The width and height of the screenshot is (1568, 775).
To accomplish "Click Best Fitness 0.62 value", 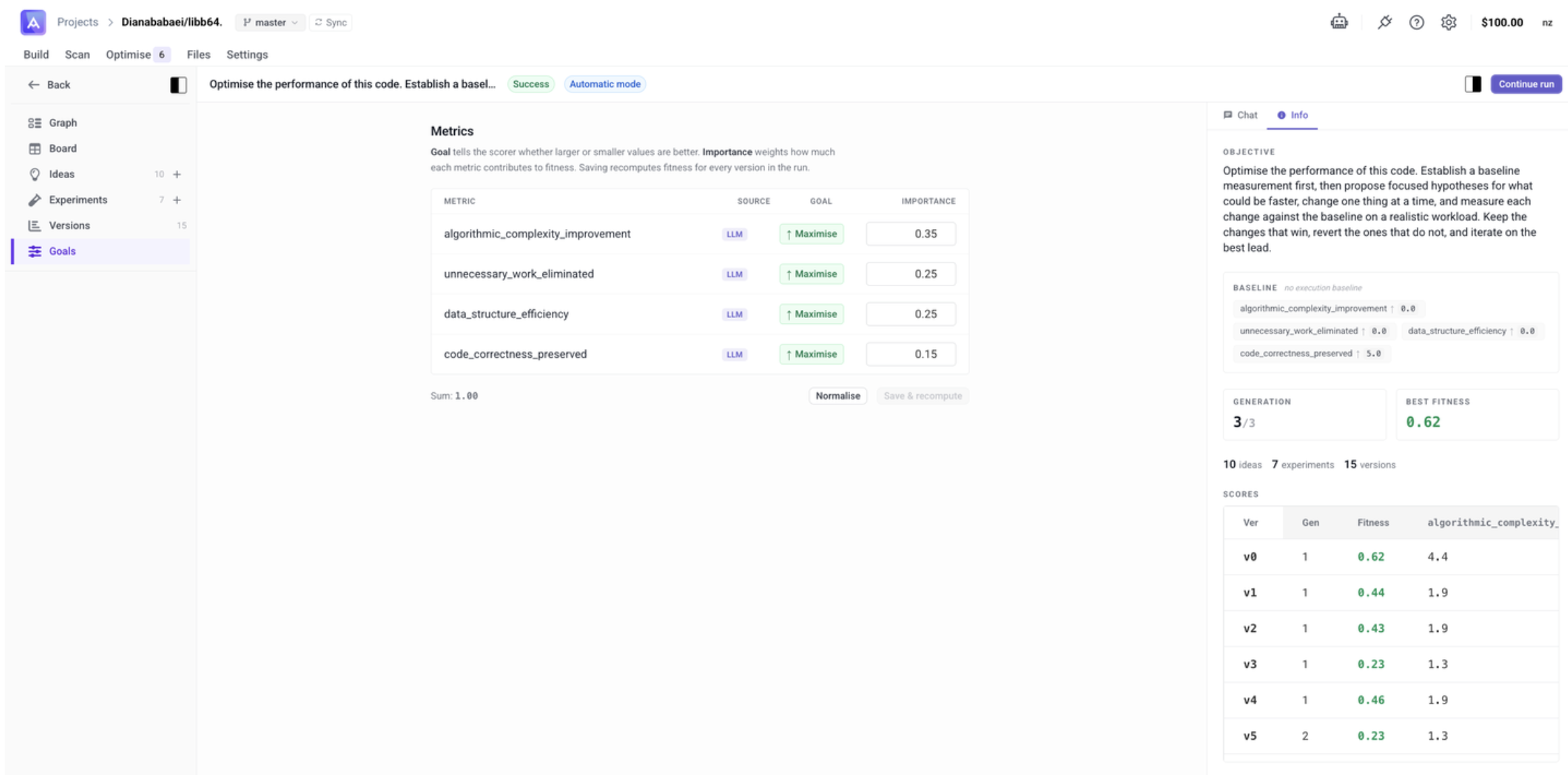I will coord(1423,422).
